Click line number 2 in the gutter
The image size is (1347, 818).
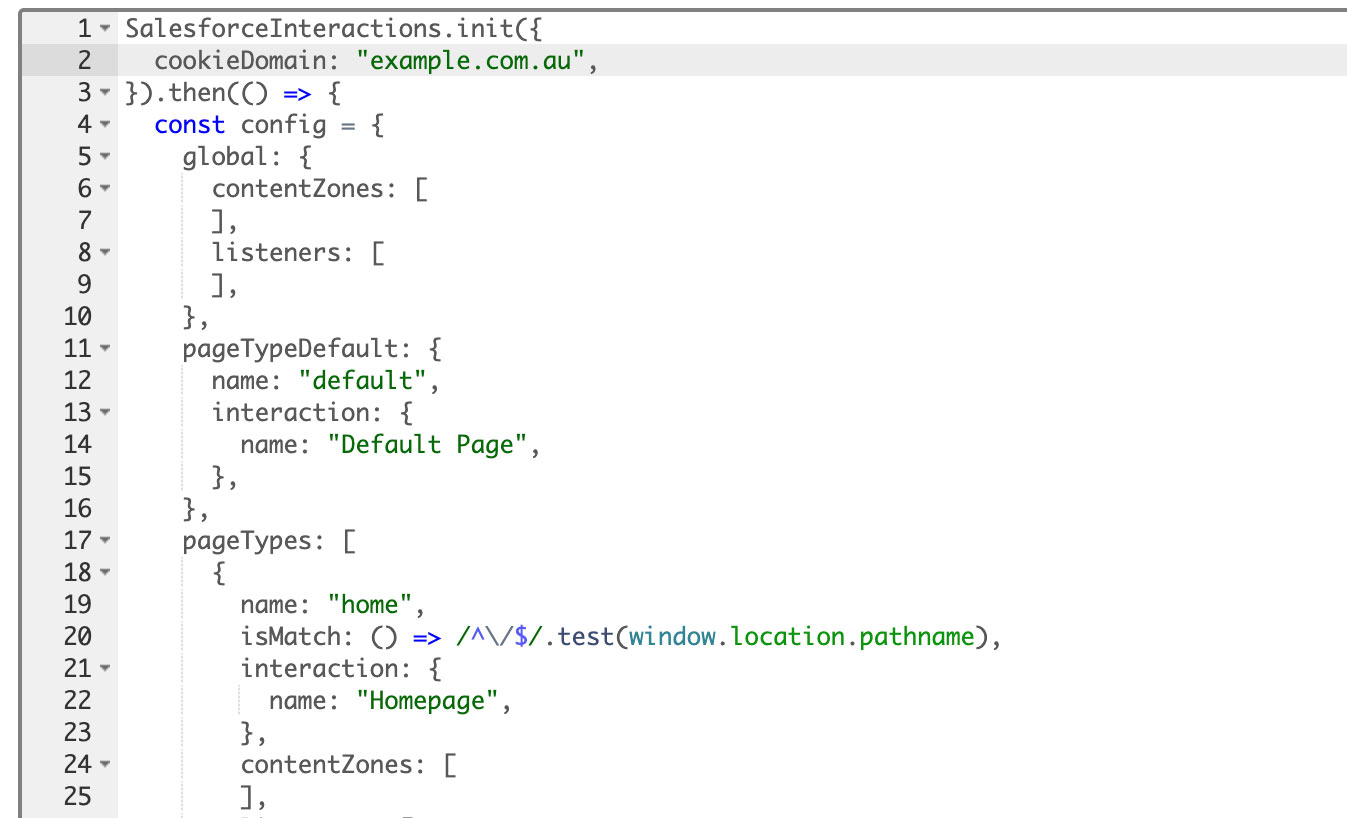(85, 61)
